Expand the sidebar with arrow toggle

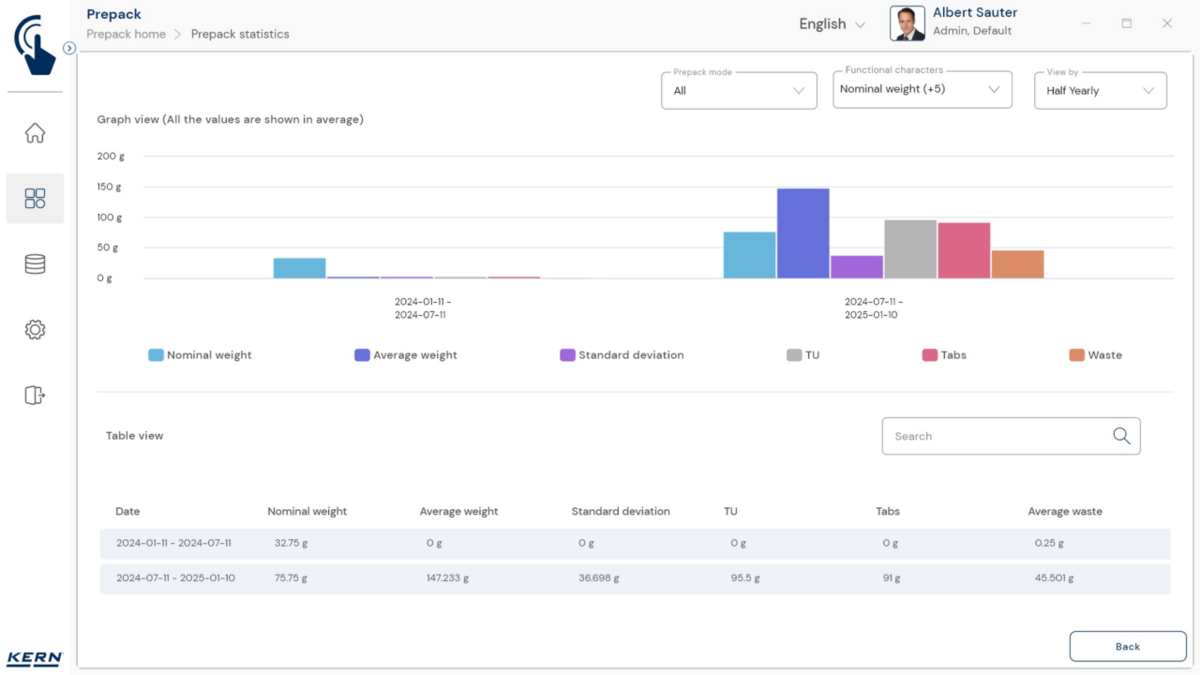[x=69, y=48]
